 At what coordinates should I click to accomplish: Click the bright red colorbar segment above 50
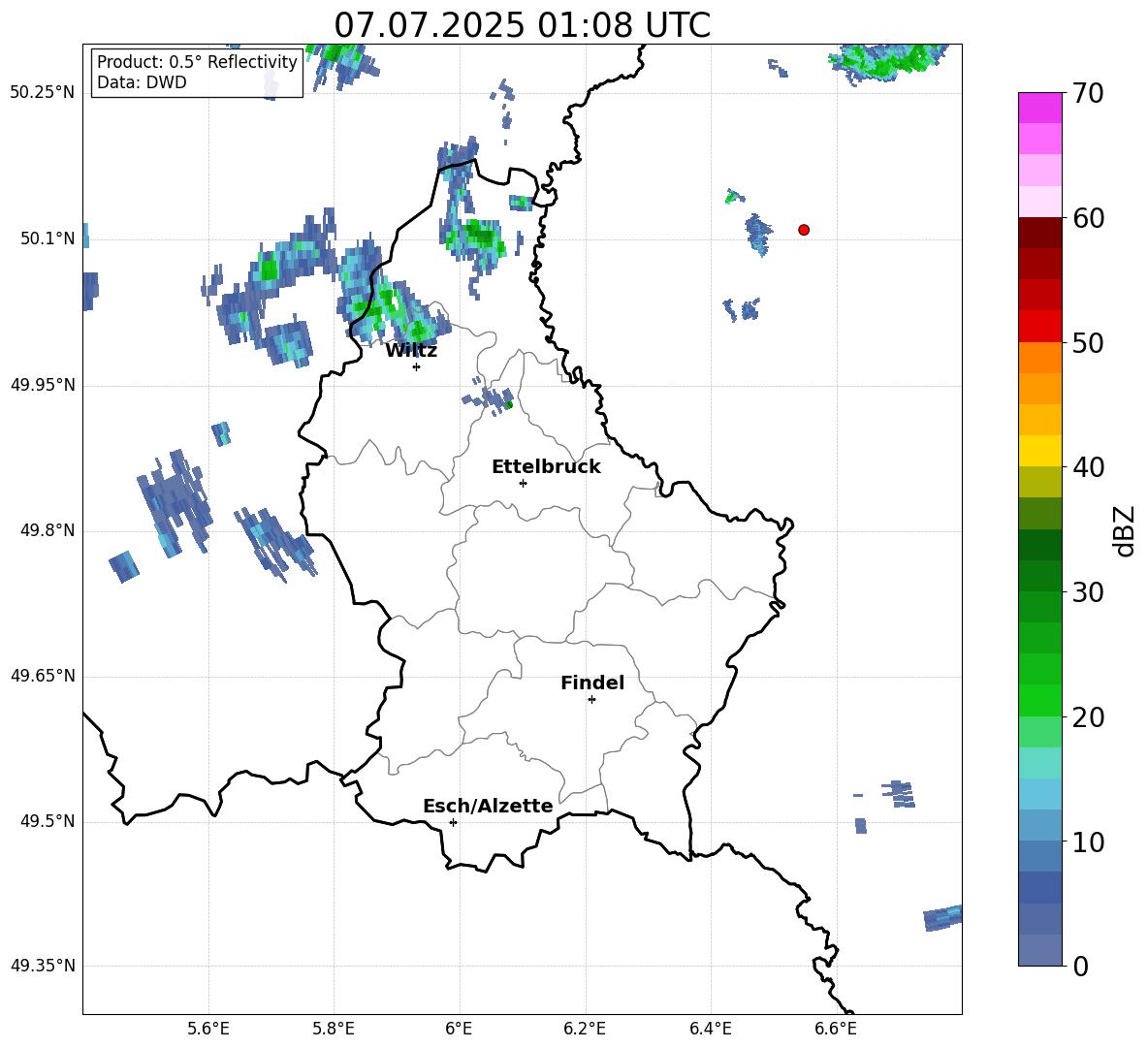click(1039, 327)
